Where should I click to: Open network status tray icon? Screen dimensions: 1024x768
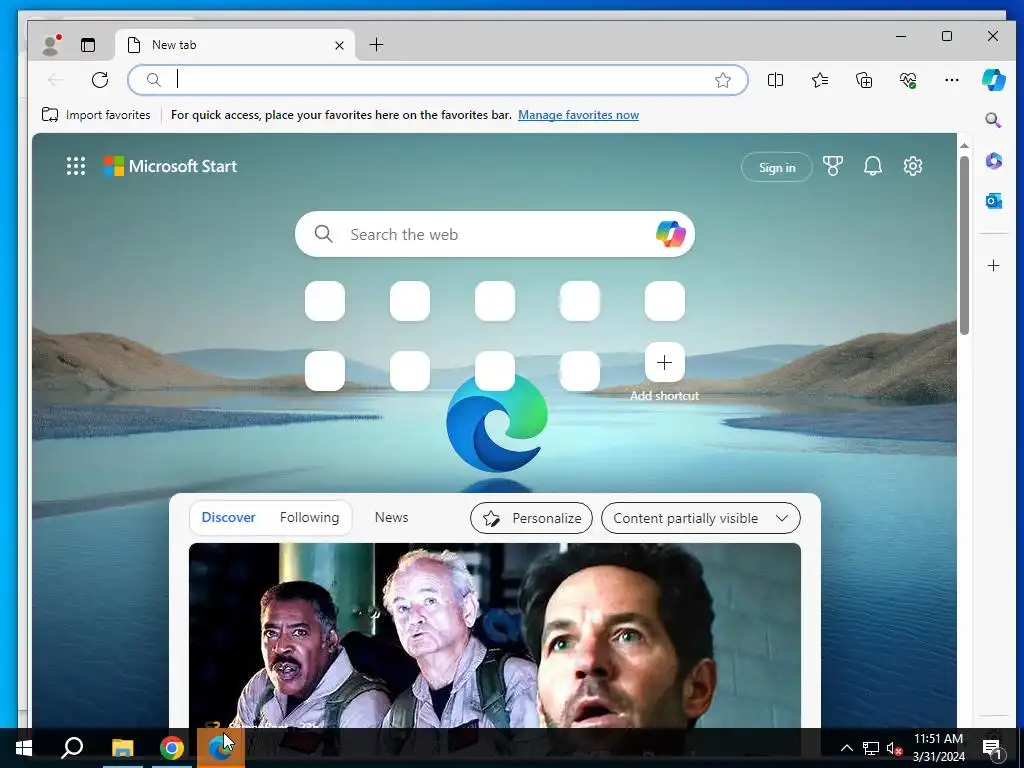click(871, 748)
